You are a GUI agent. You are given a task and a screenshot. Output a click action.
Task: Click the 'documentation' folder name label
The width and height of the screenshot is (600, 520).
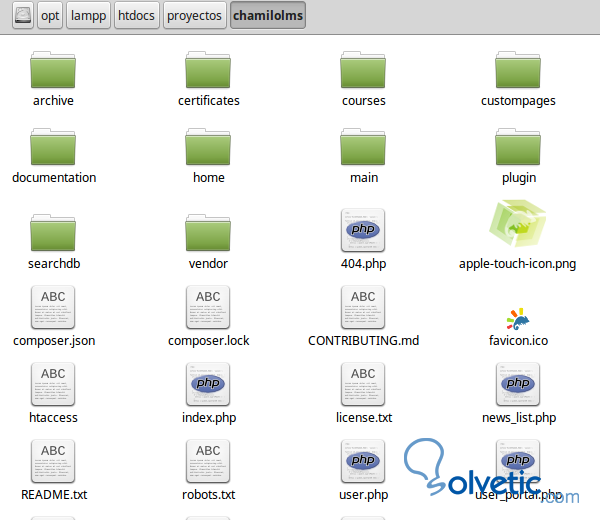click(54, 178)
